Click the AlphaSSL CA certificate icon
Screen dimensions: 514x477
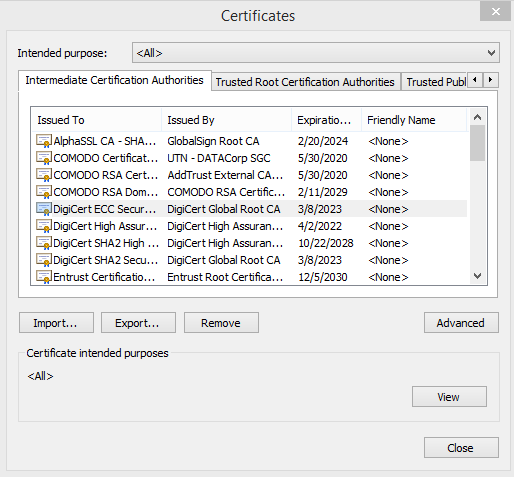[44, 141]
